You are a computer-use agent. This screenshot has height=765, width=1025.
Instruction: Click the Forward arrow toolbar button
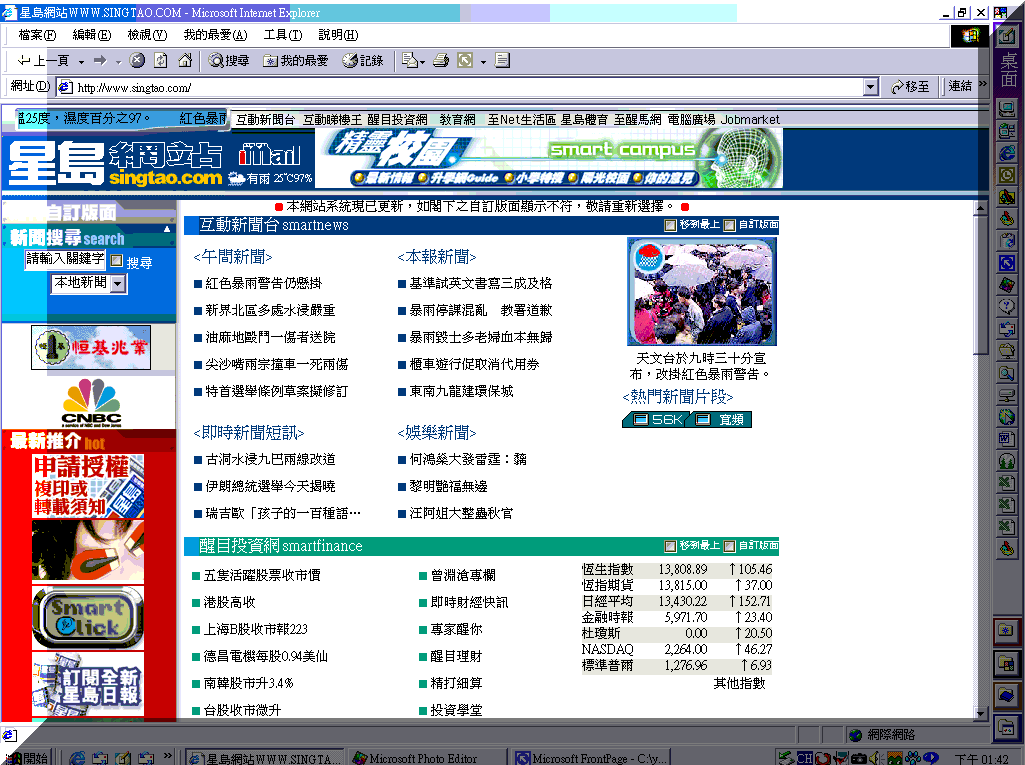[100, 61]
